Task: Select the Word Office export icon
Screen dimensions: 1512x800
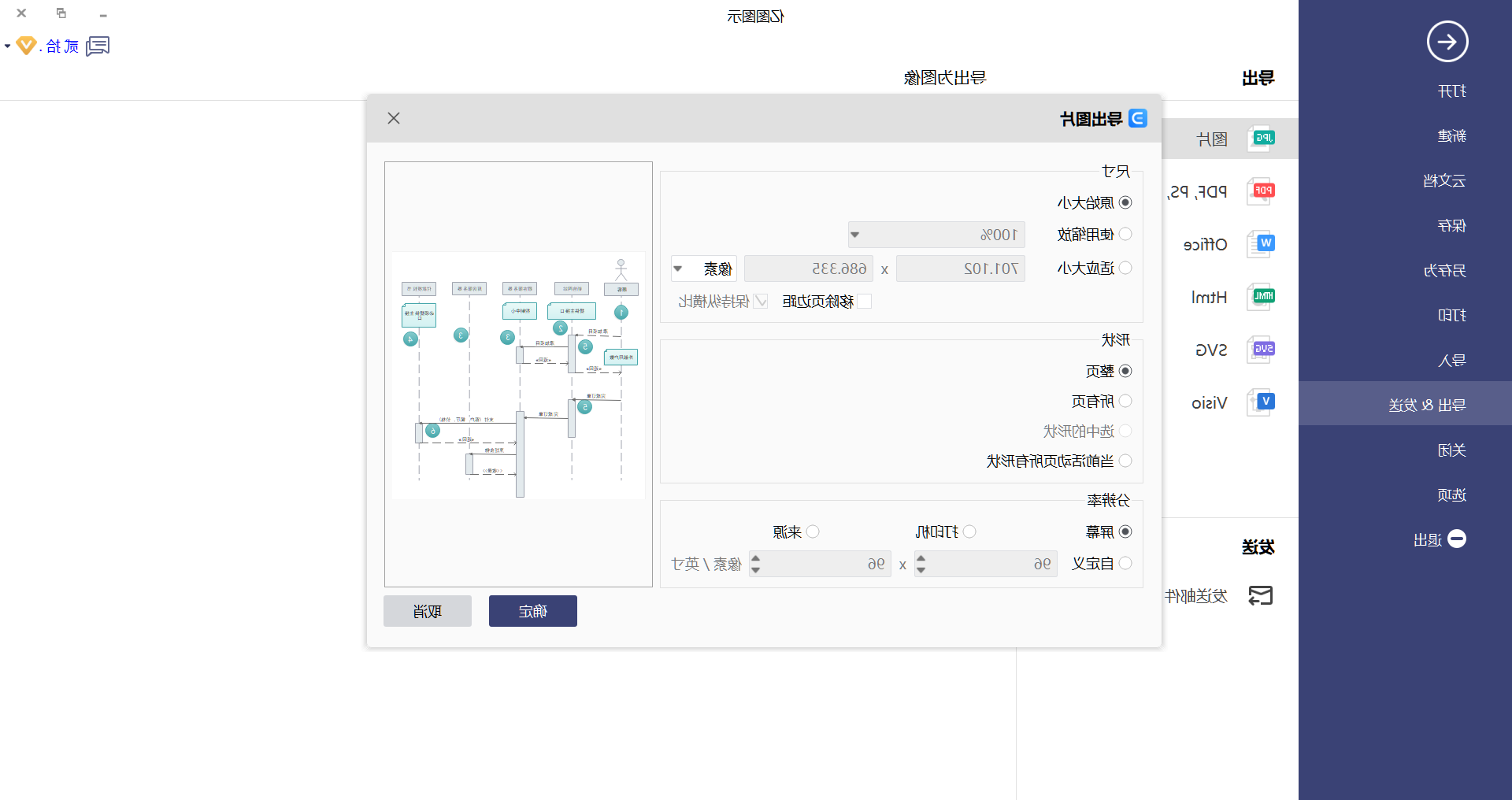Action: [1262, 244]
